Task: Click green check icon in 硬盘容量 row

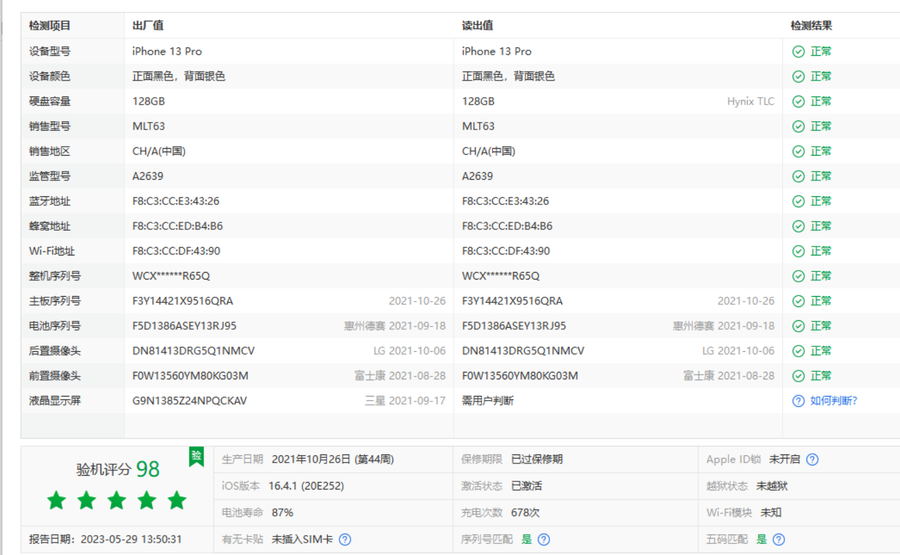Action: (x=798, y=102)
